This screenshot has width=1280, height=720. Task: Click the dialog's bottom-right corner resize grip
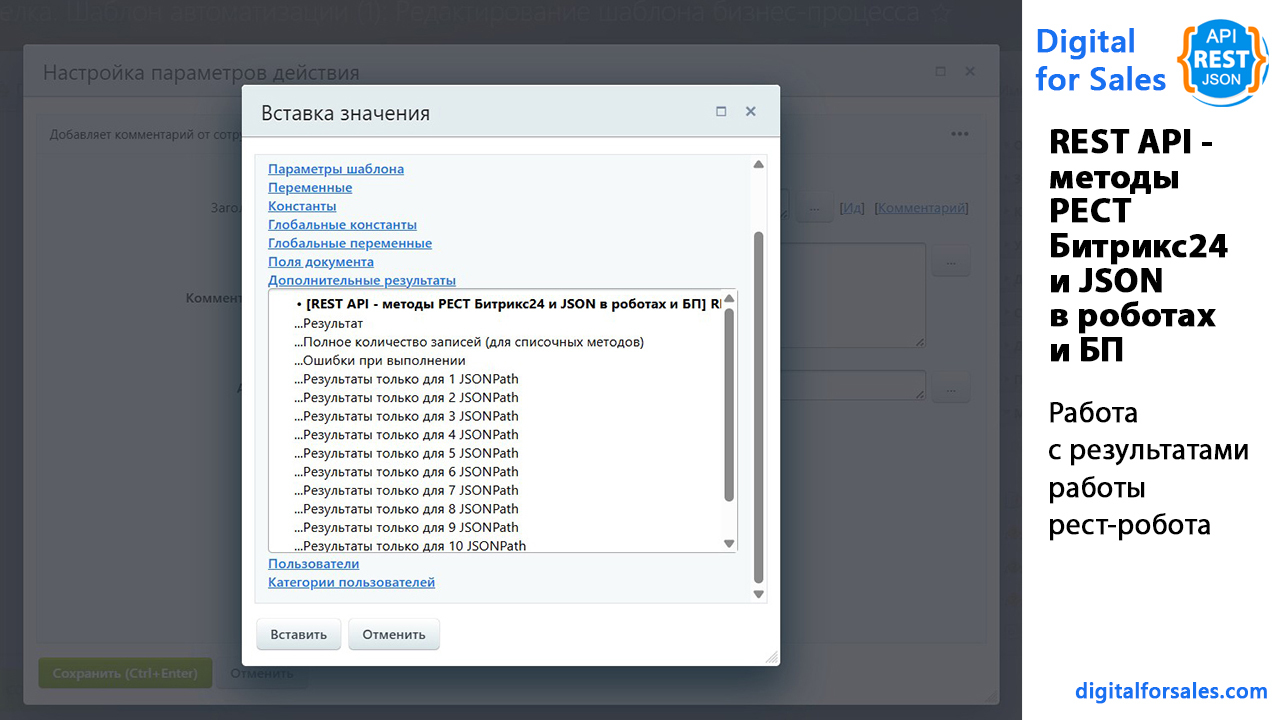[x=771, y=657]
